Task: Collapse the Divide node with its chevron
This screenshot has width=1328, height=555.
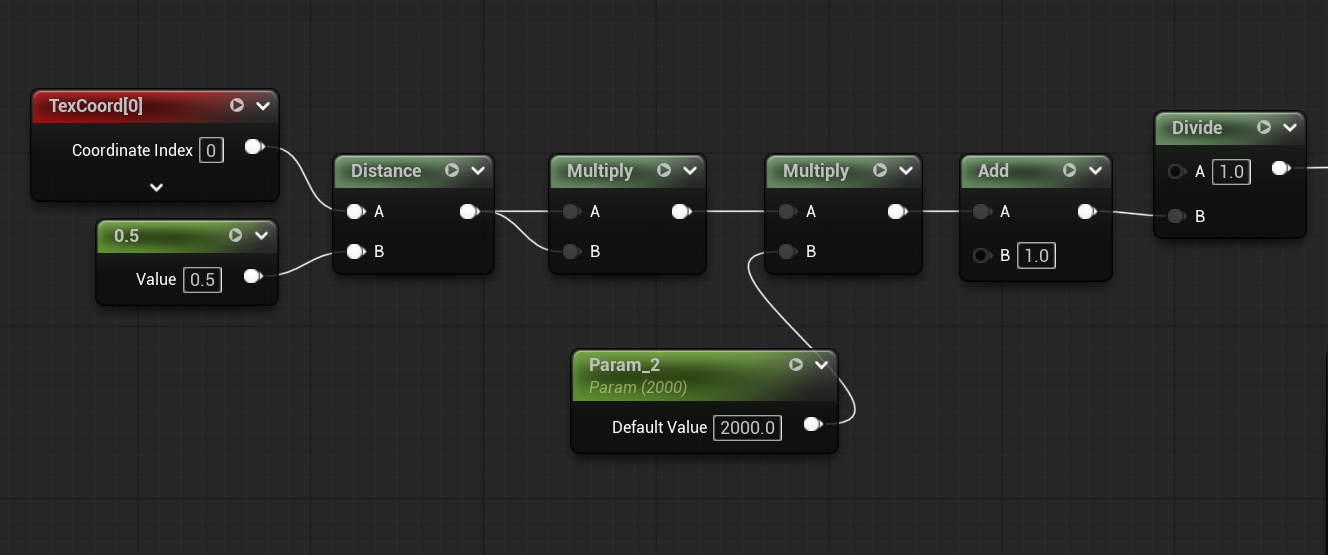Action: click(1289, 127)
